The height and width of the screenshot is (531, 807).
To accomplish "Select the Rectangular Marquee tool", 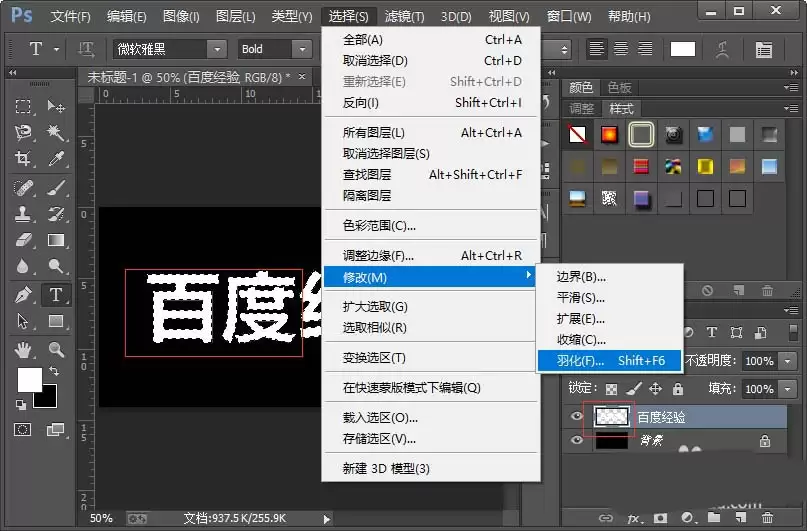I will (x=23, y=107).
